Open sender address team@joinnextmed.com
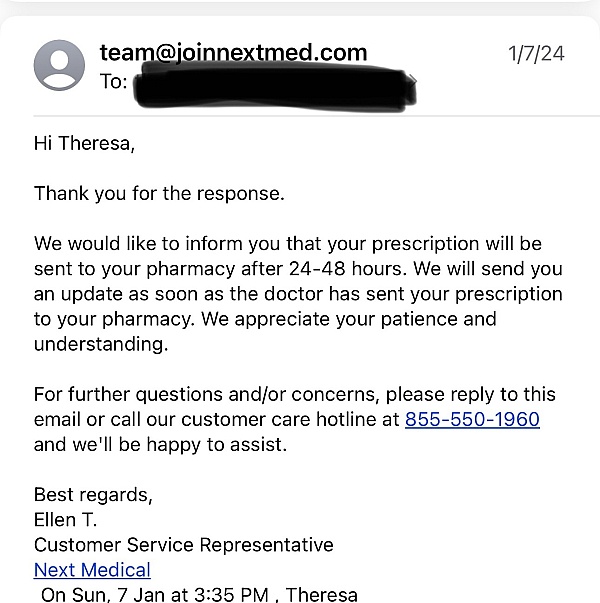Viewport: 600px width, 603px height. click(233, 53)
